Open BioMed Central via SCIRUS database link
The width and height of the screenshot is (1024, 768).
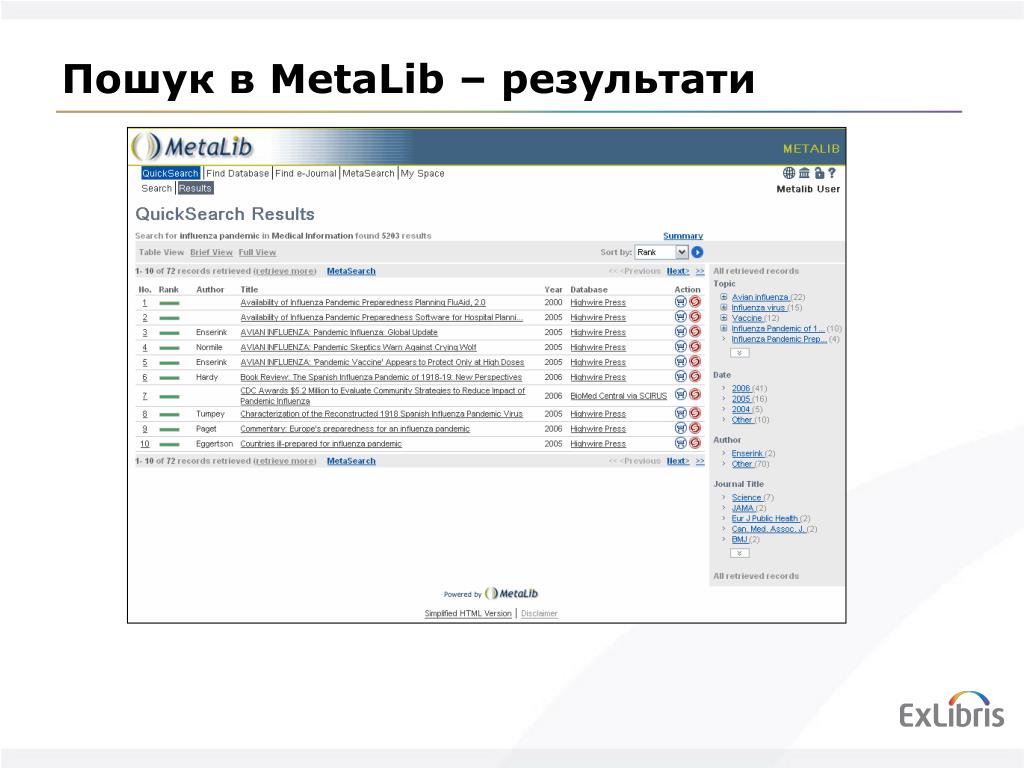tap(618, 396)
